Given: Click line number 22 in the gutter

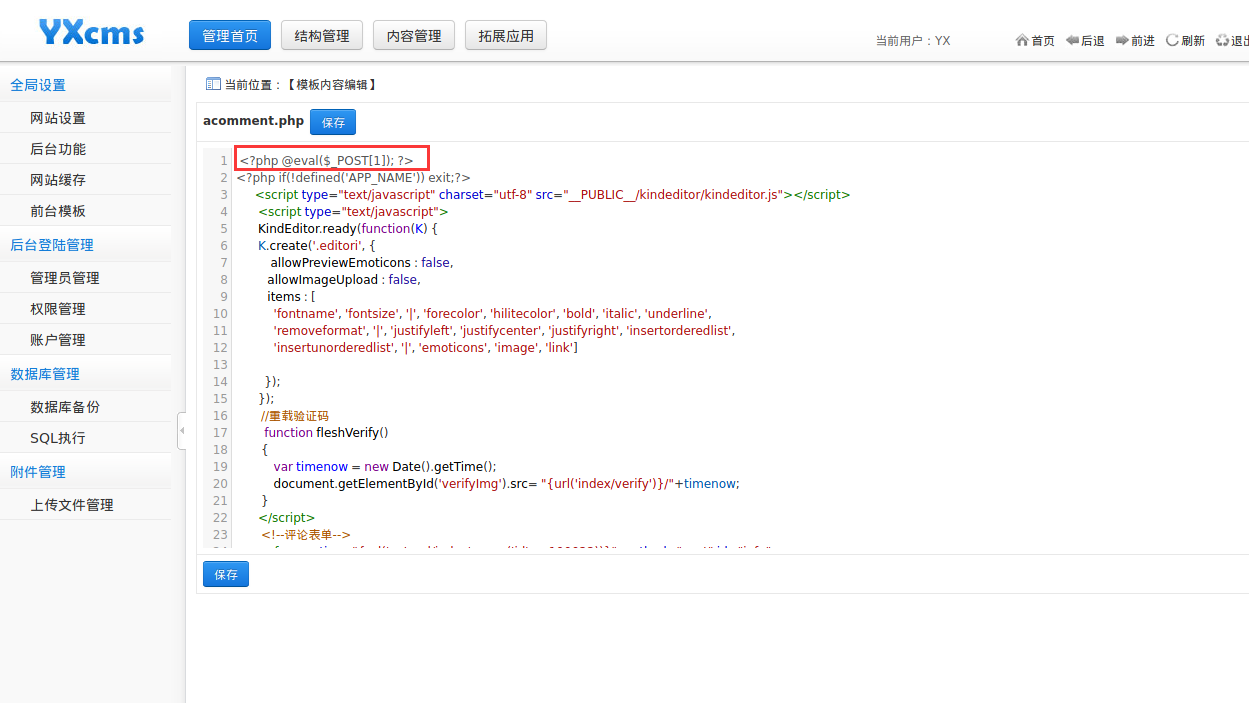Looking at the screenshot, I should click(221, 517).
